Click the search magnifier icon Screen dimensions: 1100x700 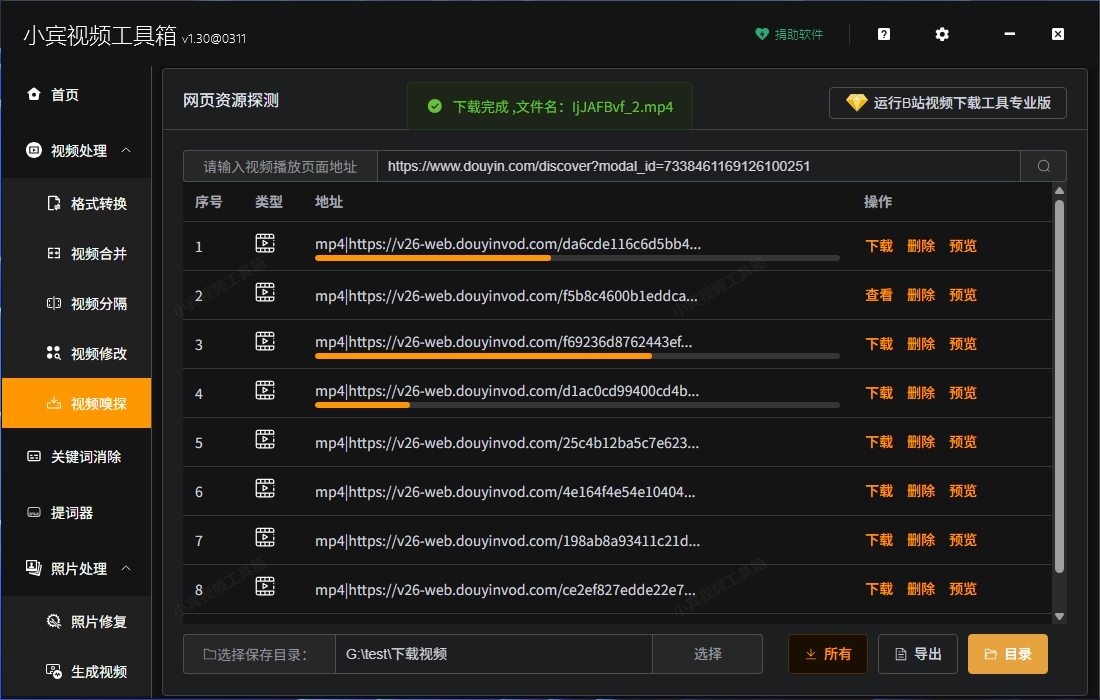(x=1044, y=165)
